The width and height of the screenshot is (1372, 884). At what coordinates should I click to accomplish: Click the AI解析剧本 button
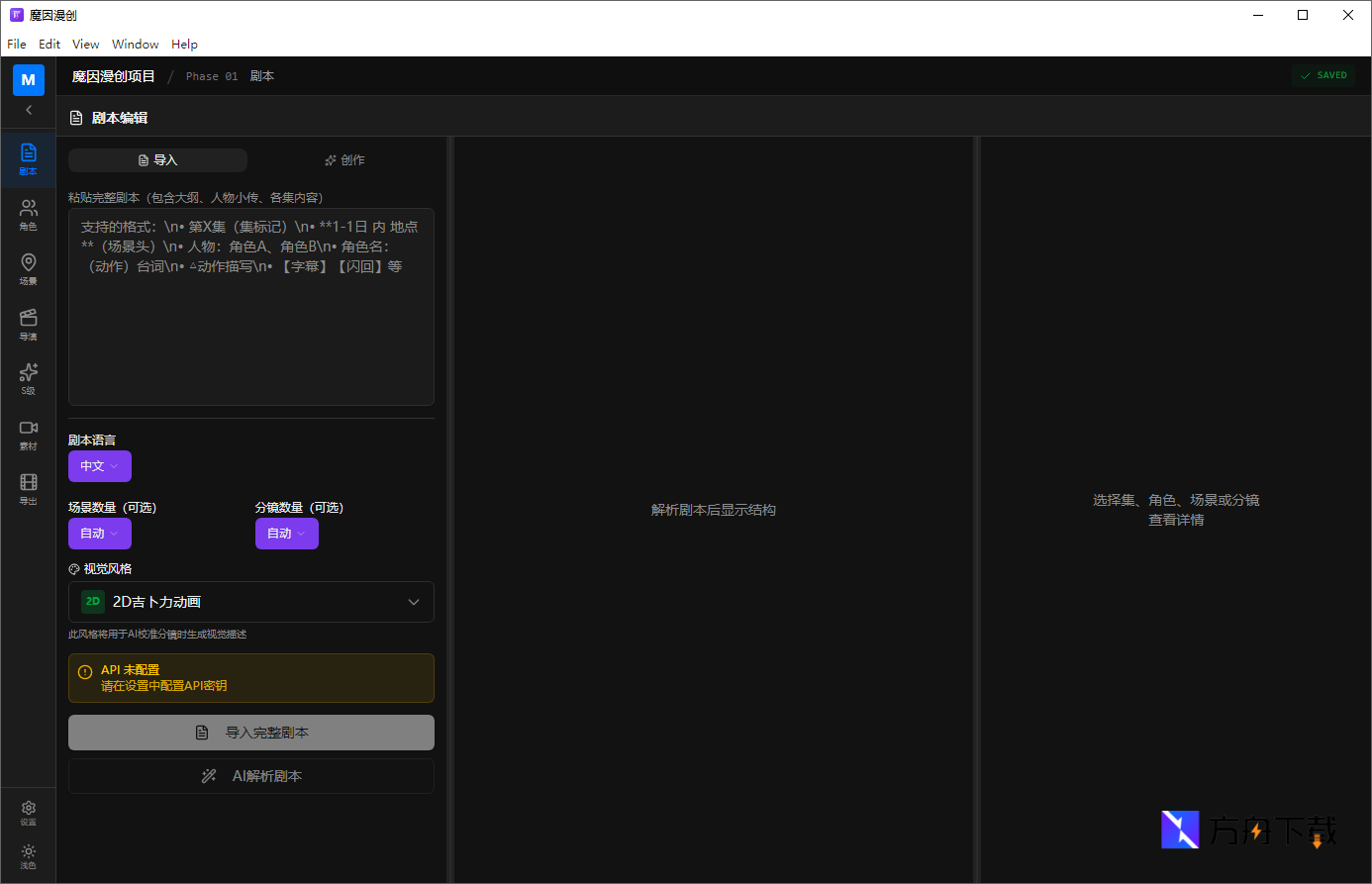[250, 776]
